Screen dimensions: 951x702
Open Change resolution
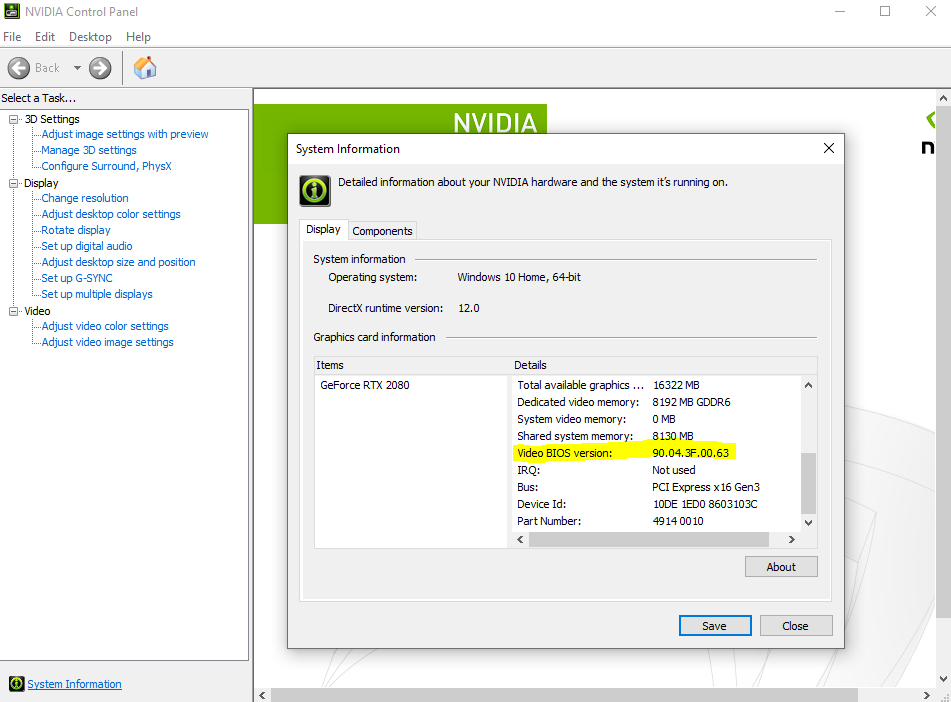pos(85,198)
